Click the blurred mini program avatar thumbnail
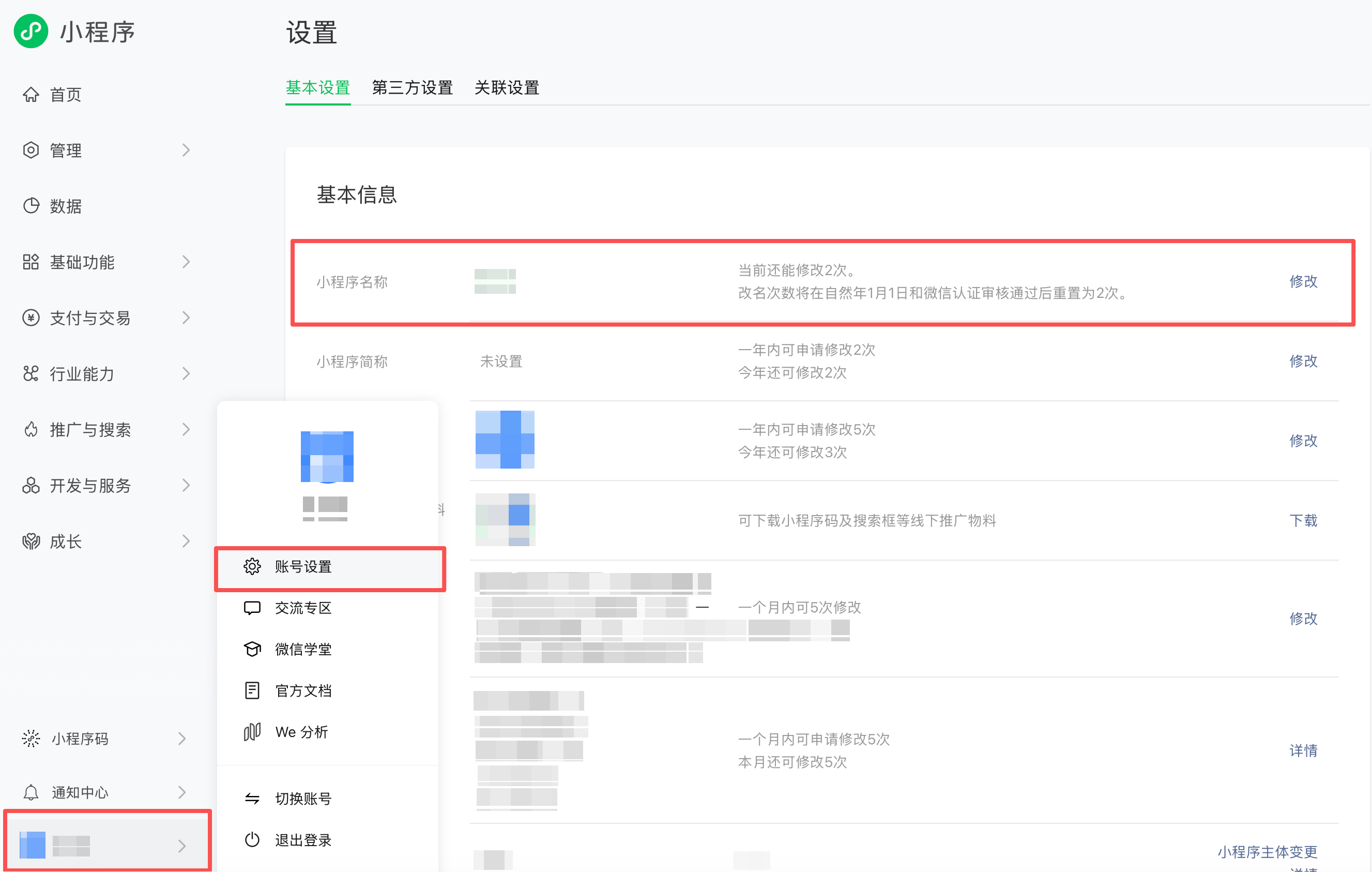 click(505, 440)
